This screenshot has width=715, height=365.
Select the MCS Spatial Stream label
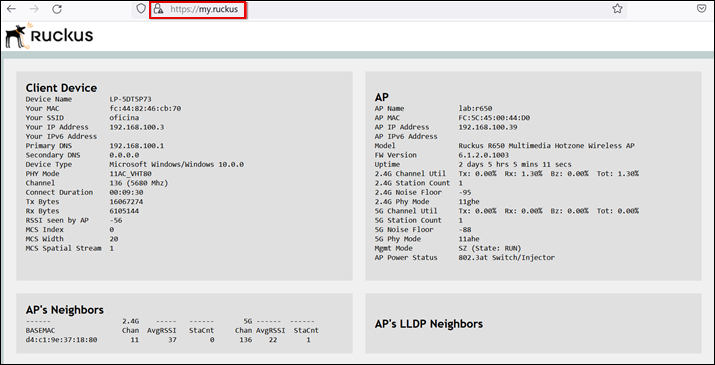coord(63,248)
